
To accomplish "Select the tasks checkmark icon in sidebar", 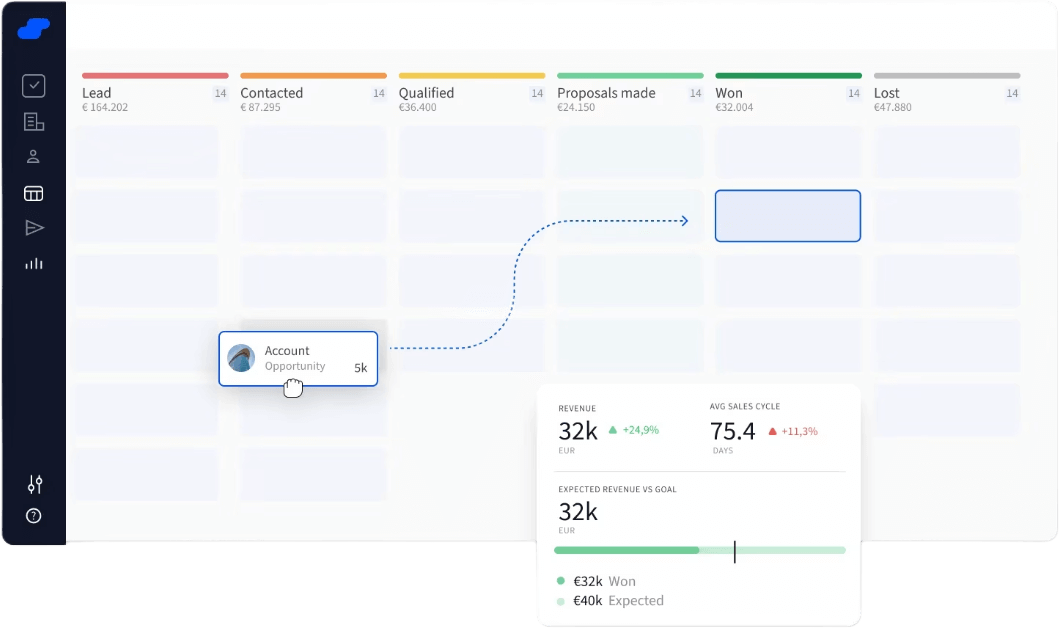I will tap(33, 86).
